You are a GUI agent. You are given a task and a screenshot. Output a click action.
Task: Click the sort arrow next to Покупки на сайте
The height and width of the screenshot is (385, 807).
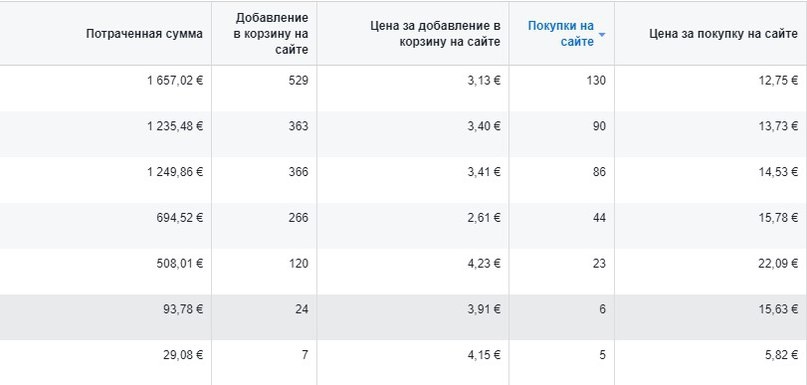tap(602, 35)
